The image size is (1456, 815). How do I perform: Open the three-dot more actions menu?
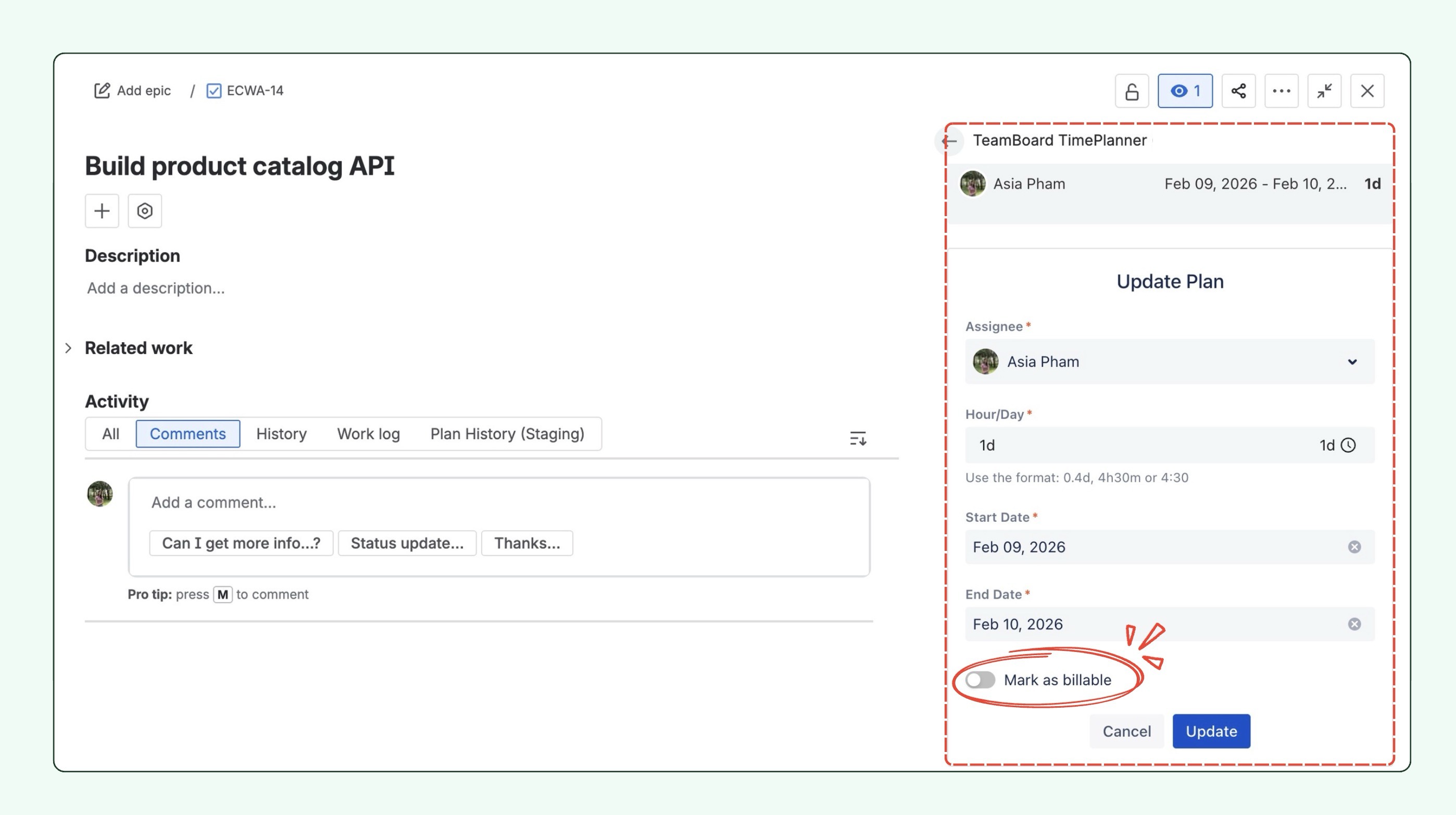(1281, 91)
